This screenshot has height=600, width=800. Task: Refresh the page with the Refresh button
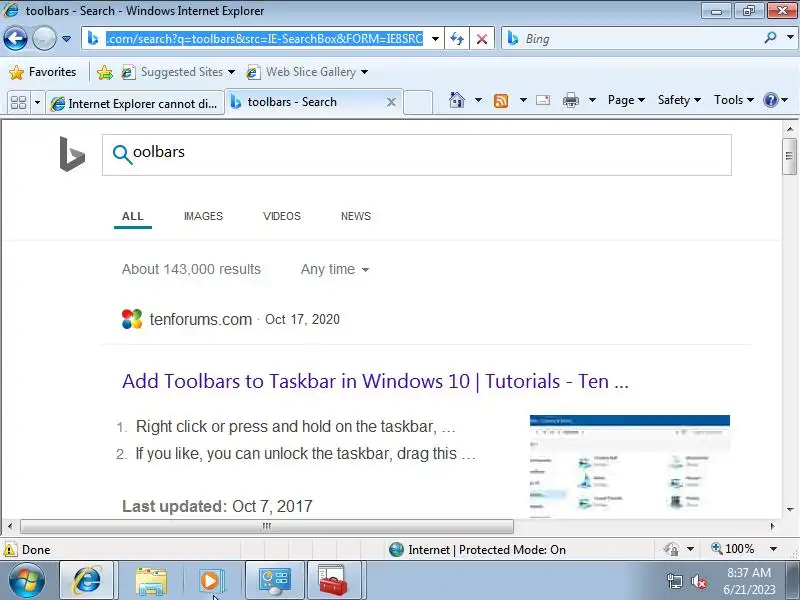click(457, 39)
